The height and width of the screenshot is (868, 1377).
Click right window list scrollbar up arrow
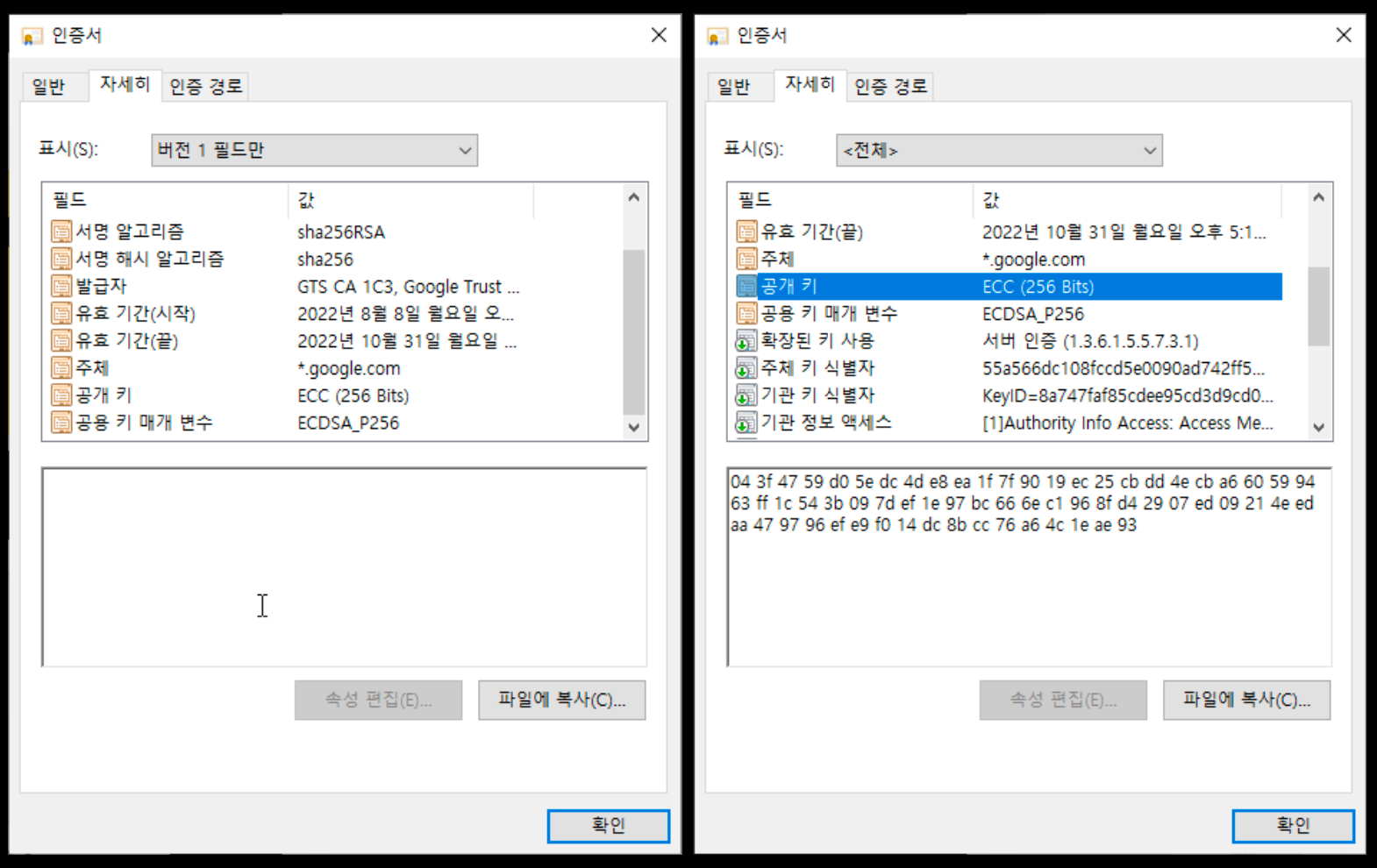point(1318,197)
